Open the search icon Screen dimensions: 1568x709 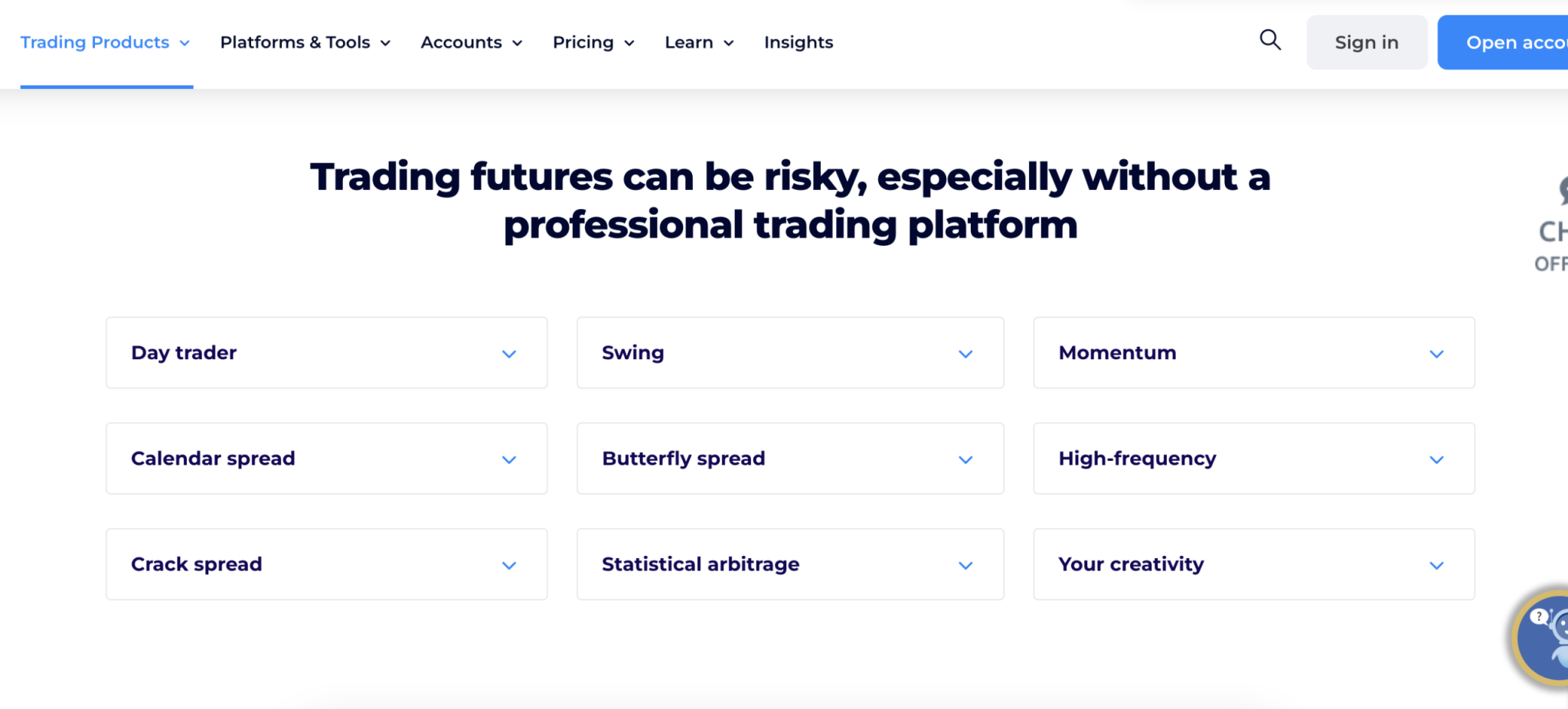(1270, 41)
